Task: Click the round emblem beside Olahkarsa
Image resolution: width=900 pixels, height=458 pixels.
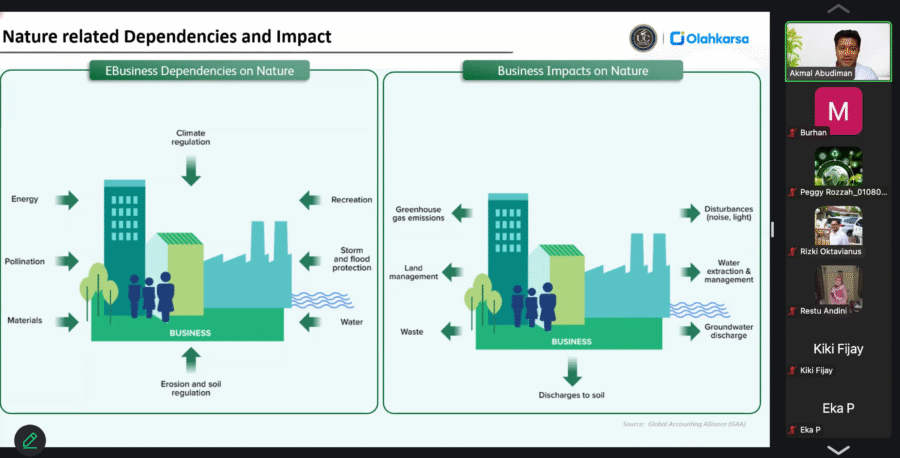Action: click(642, 39)
